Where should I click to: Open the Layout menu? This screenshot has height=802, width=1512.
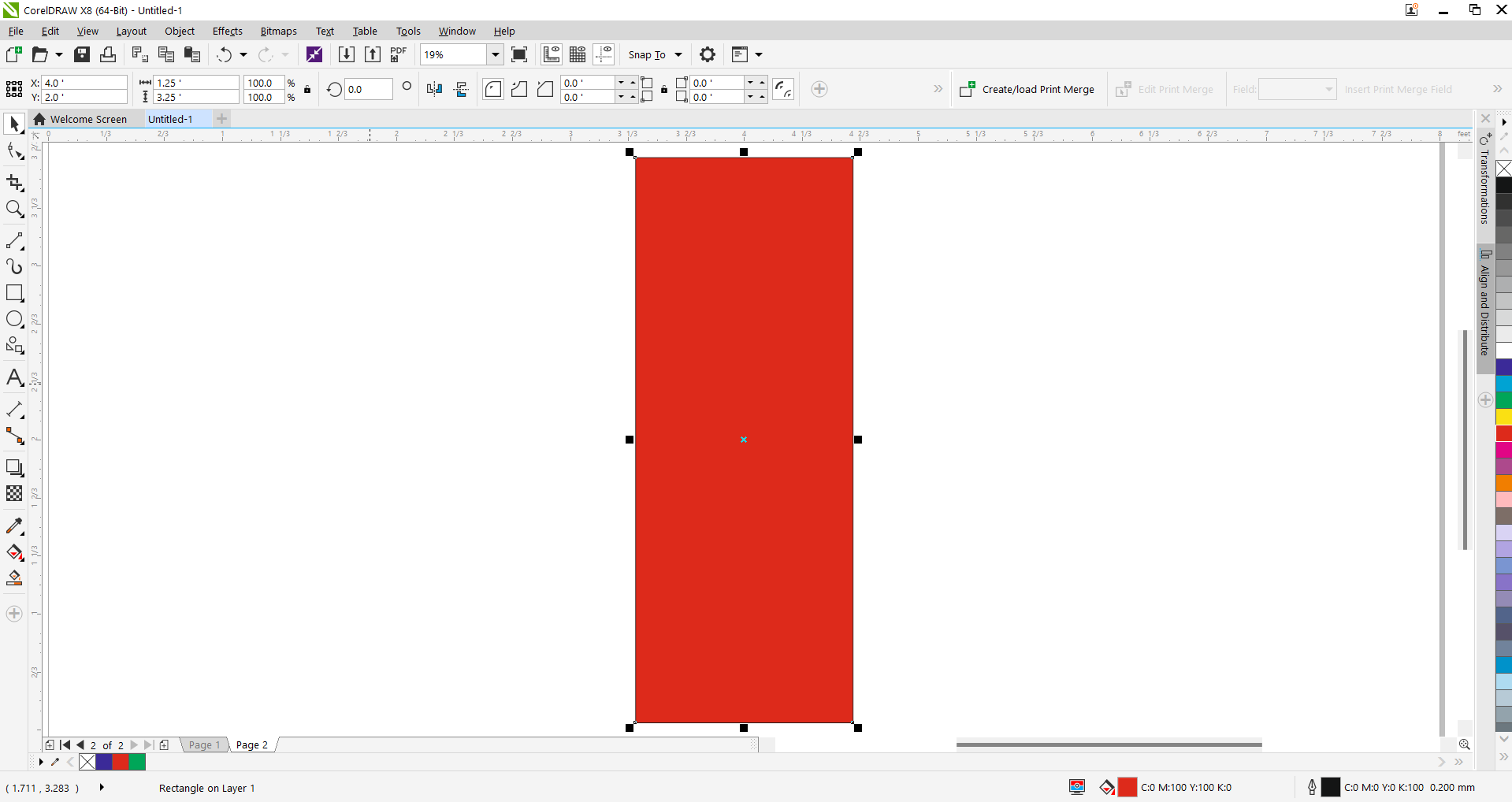coord(131,31)
